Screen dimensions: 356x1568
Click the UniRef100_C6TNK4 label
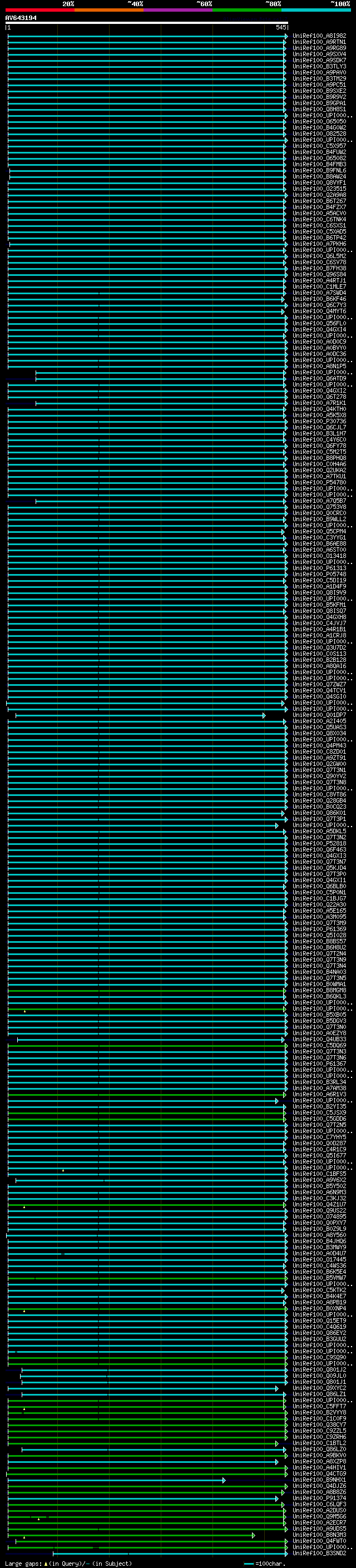click(319, 220)
